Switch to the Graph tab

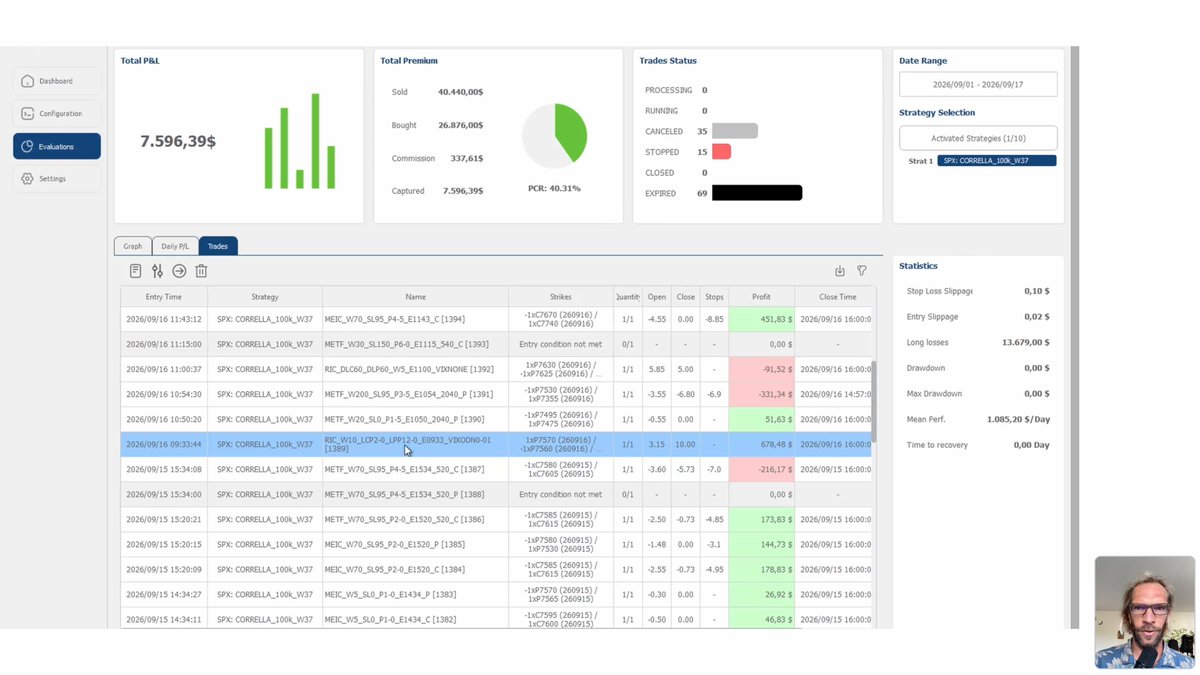coord(133,246)
